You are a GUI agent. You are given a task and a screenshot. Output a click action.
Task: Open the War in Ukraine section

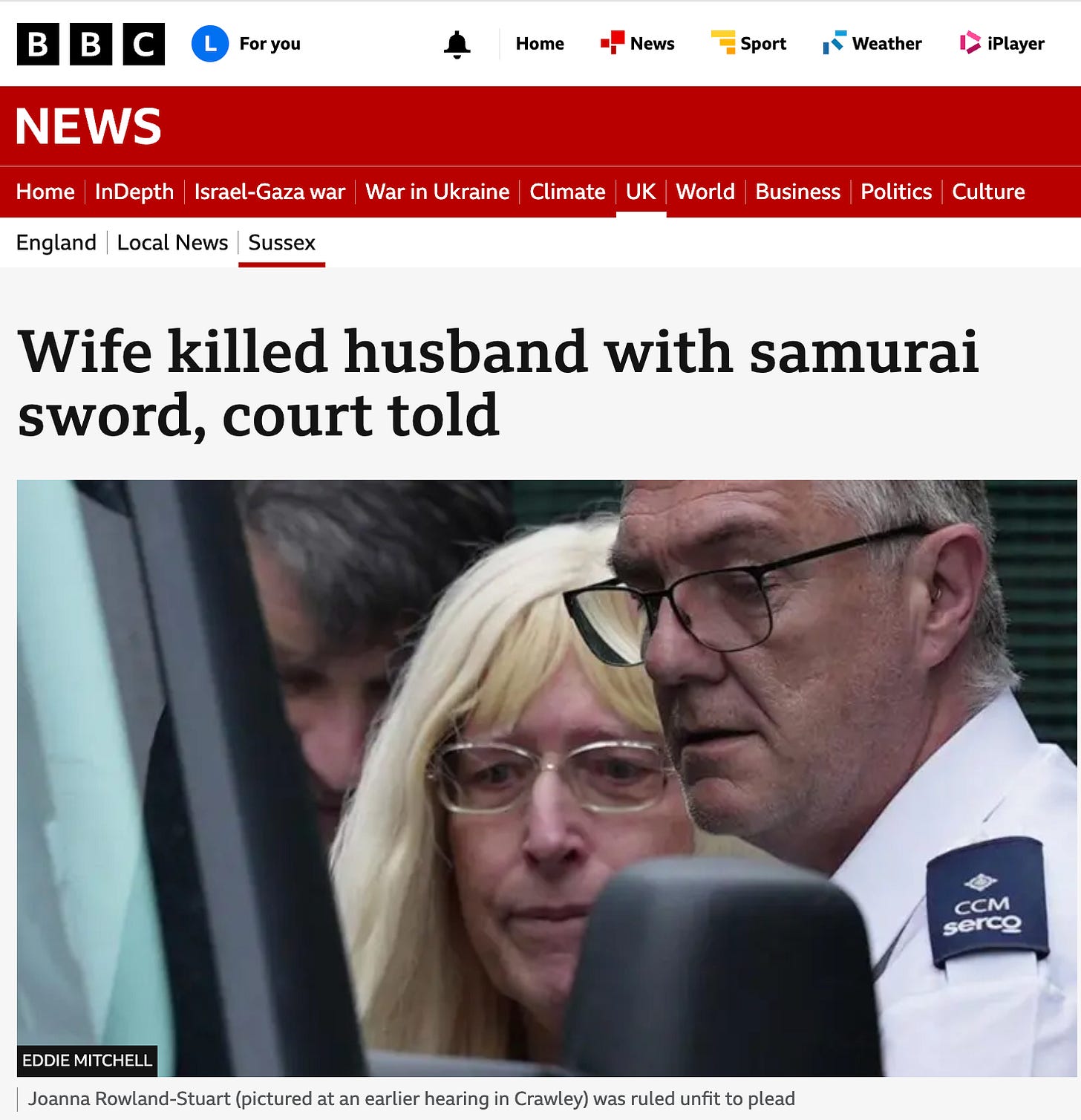[437, 192]
